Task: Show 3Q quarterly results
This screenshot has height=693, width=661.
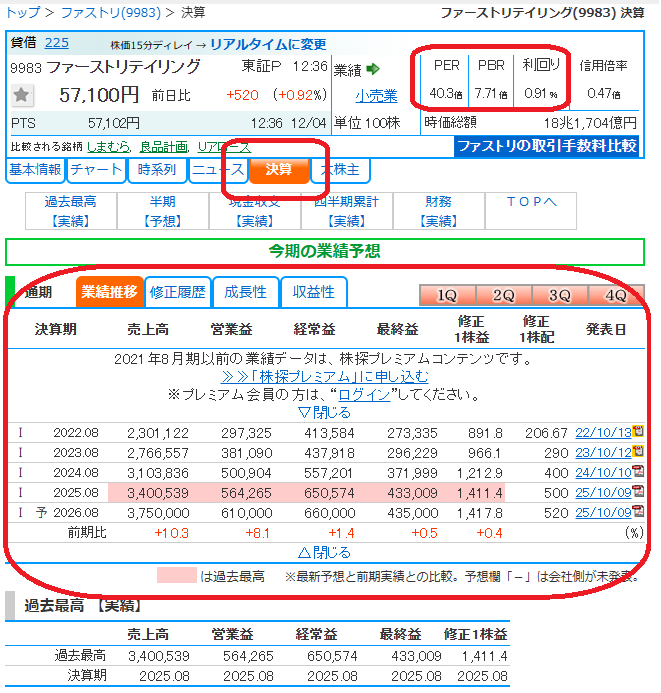Action: click(x=559, y=296)
